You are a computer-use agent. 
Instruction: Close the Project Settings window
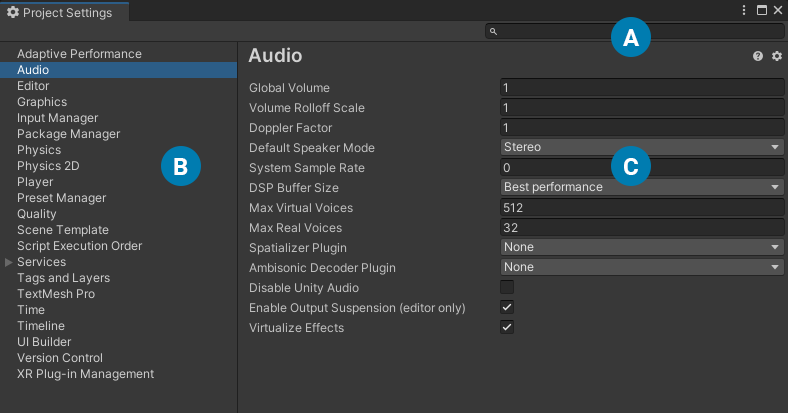pyautogui.click(x=777, y=10)
